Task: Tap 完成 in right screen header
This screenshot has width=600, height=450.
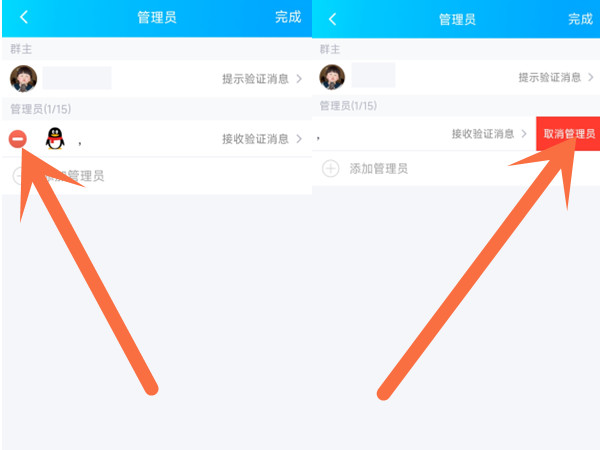Action: pos(580,19)
